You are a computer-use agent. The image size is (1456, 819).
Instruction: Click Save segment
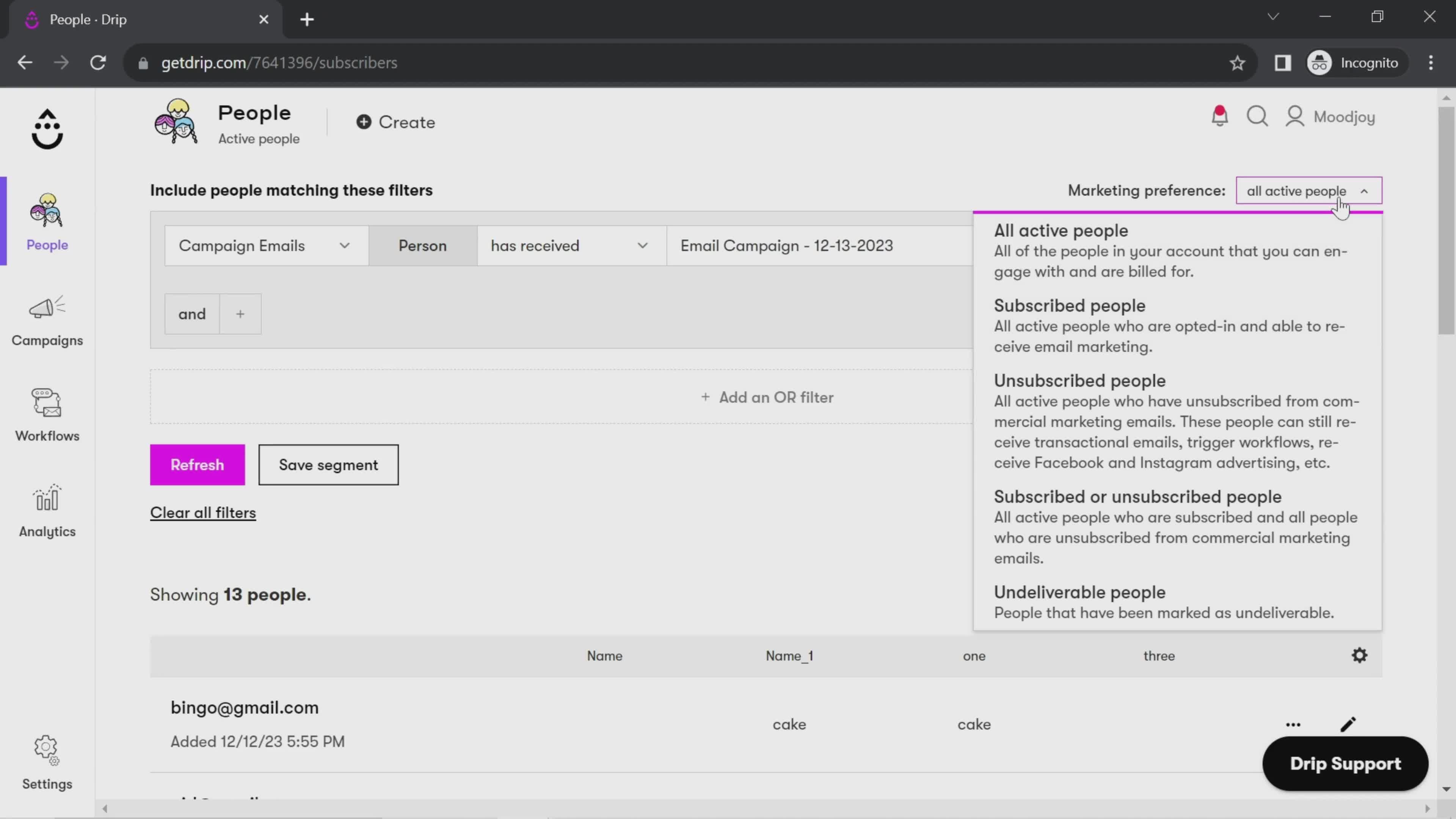click(x=328, y=464)
